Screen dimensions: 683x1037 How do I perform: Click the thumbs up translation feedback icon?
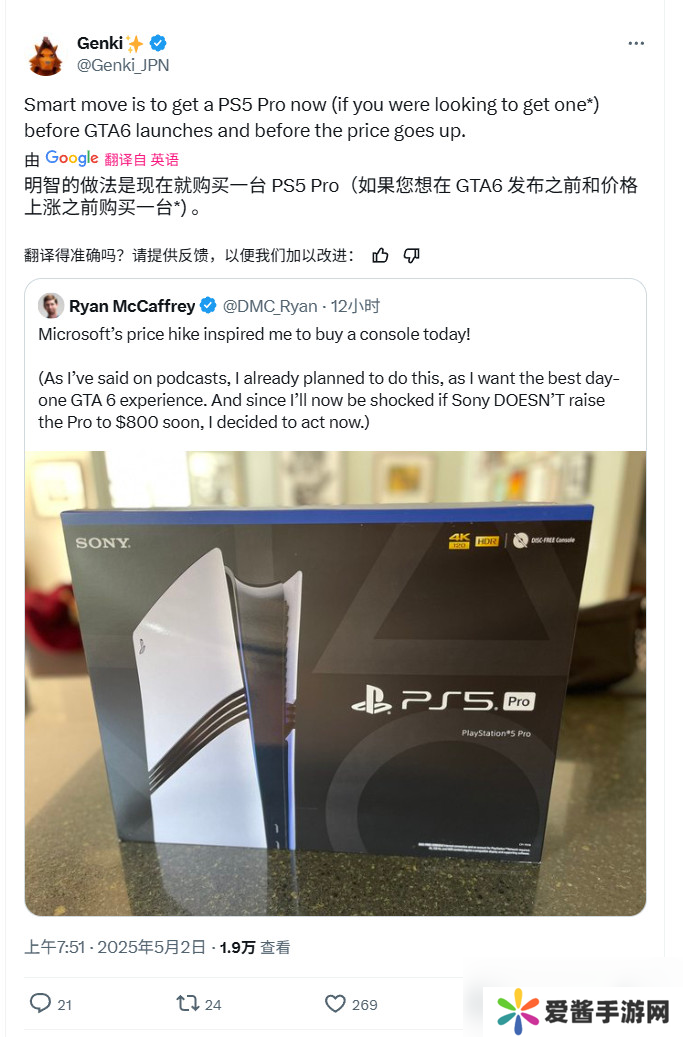(x=380, y=256)
